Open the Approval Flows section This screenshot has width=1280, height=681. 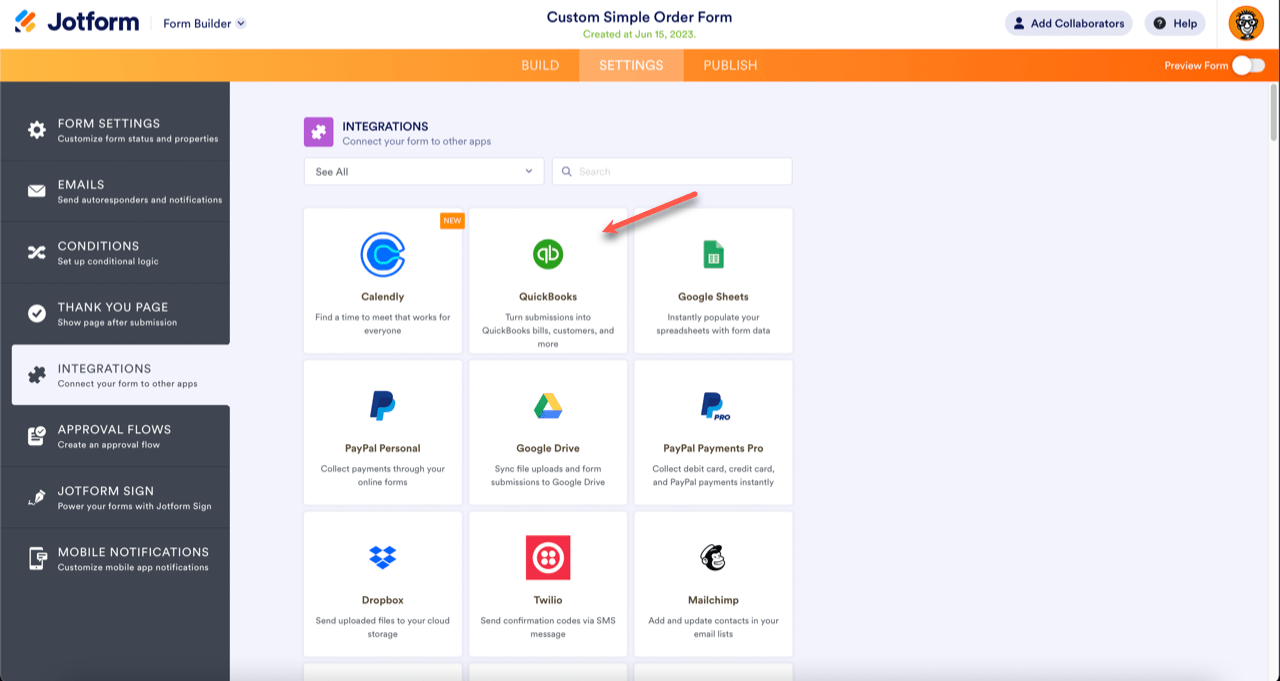tap(115, 436)
